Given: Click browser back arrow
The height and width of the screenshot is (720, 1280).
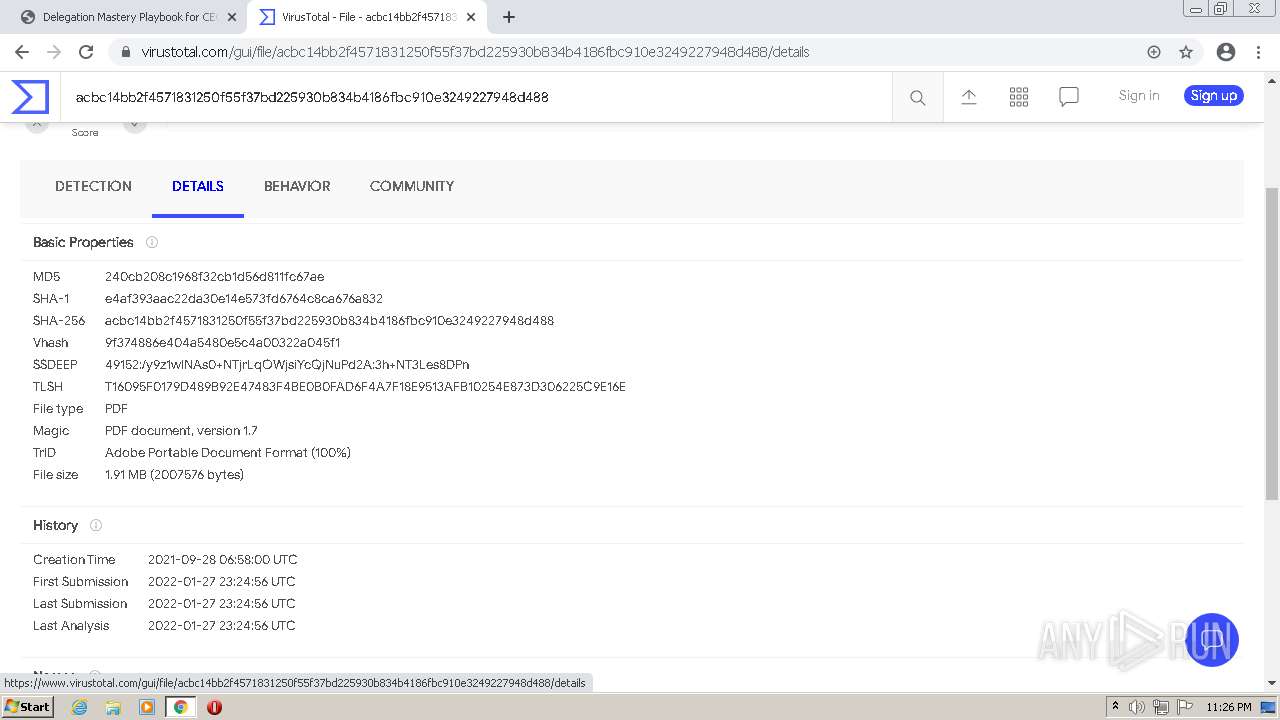Looking at the screenshot, I should coord(22,52).
